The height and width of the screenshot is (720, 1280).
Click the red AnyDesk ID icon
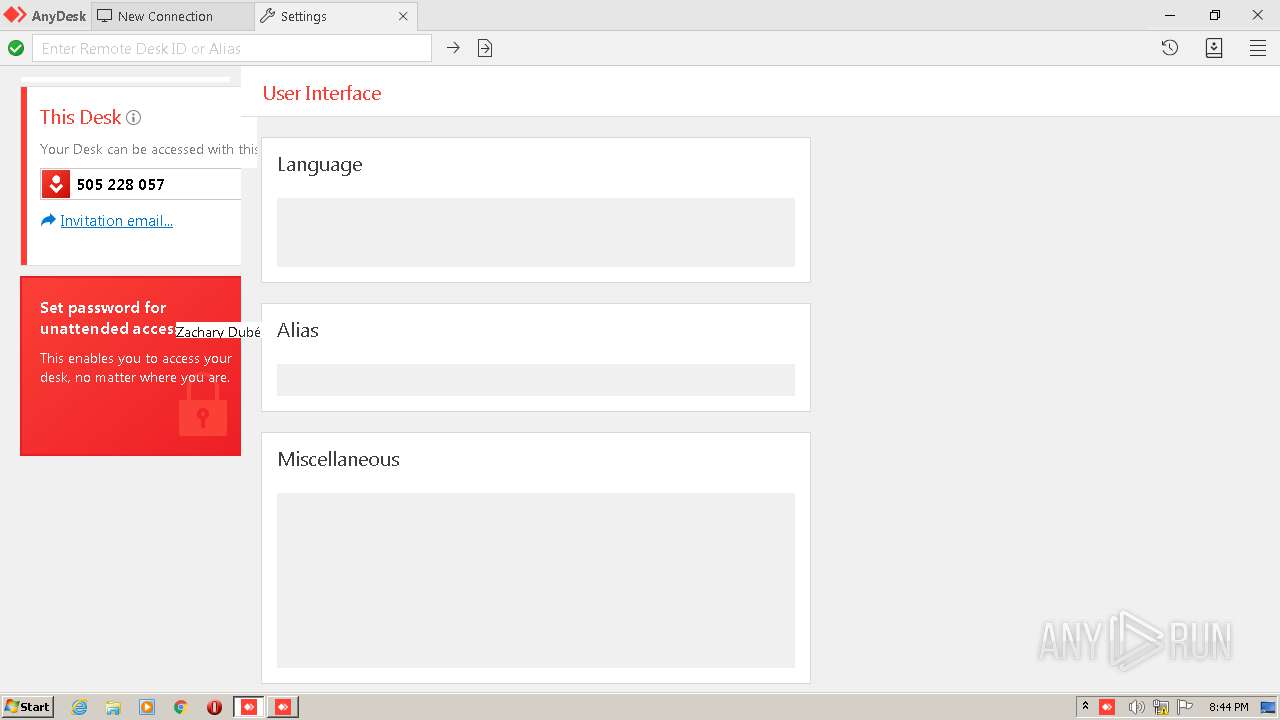click(56, 184)
